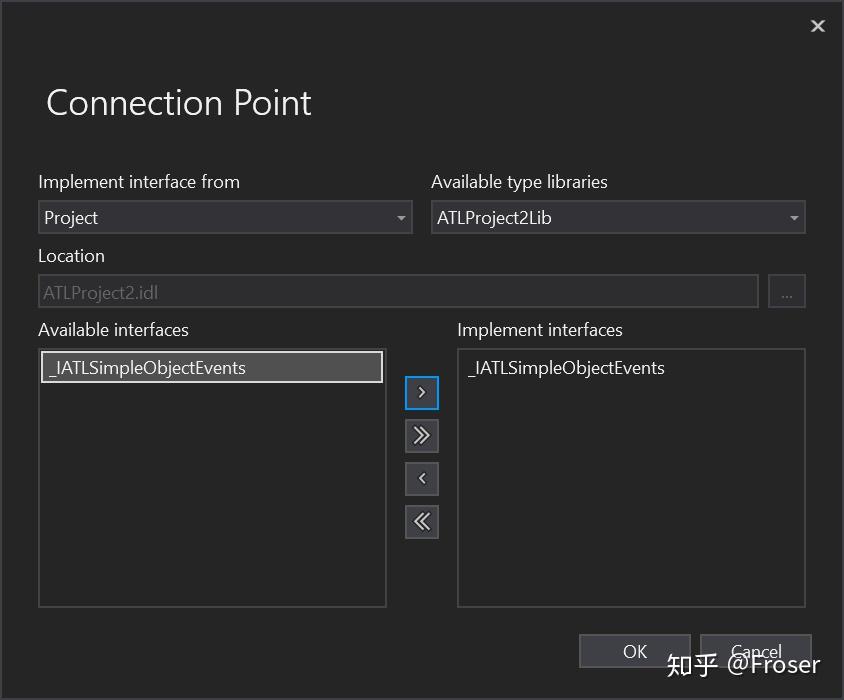Image resolution: width=844 pixels, height=700 pixels.
Task: Click the Implement interfaces label
Action: tap(540, 330)
